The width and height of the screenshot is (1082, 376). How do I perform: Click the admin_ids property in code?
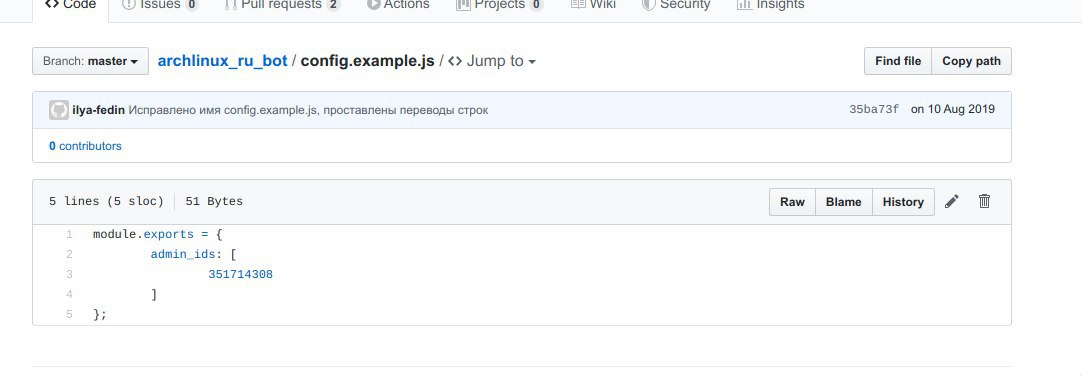(184, 255)
